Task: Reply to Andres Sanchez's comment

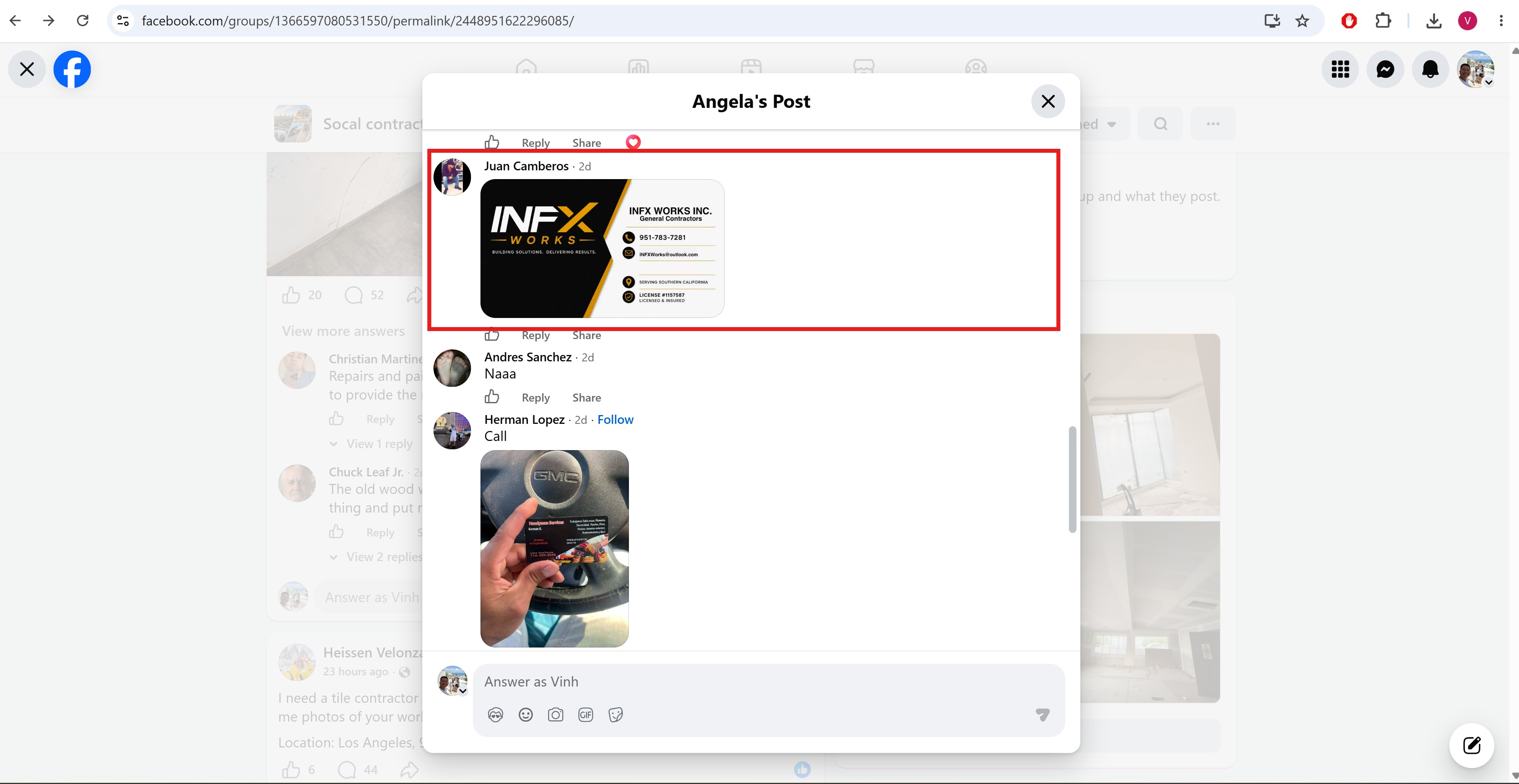Action: tap(535, 398)
